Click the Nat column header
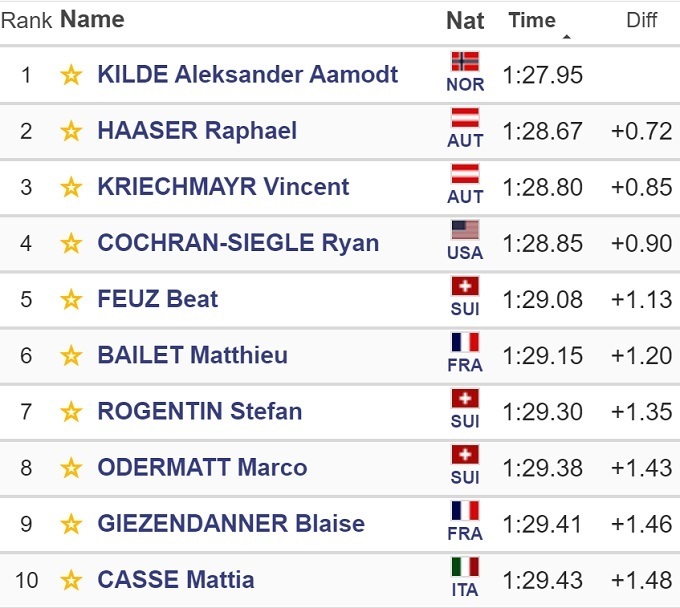This screenshot has height=608, width=680. (465, 20)
